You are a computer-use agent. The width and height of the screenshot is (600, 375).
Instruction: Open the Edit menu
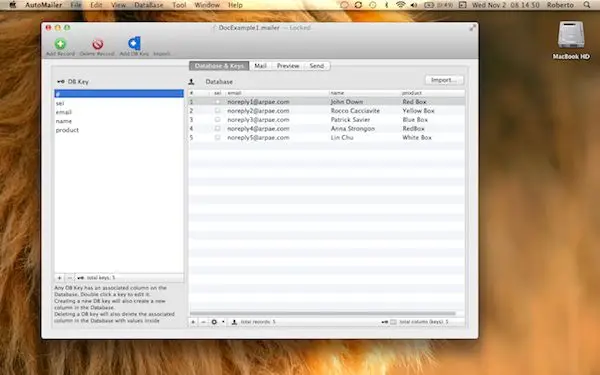click(x=96, y=5)
